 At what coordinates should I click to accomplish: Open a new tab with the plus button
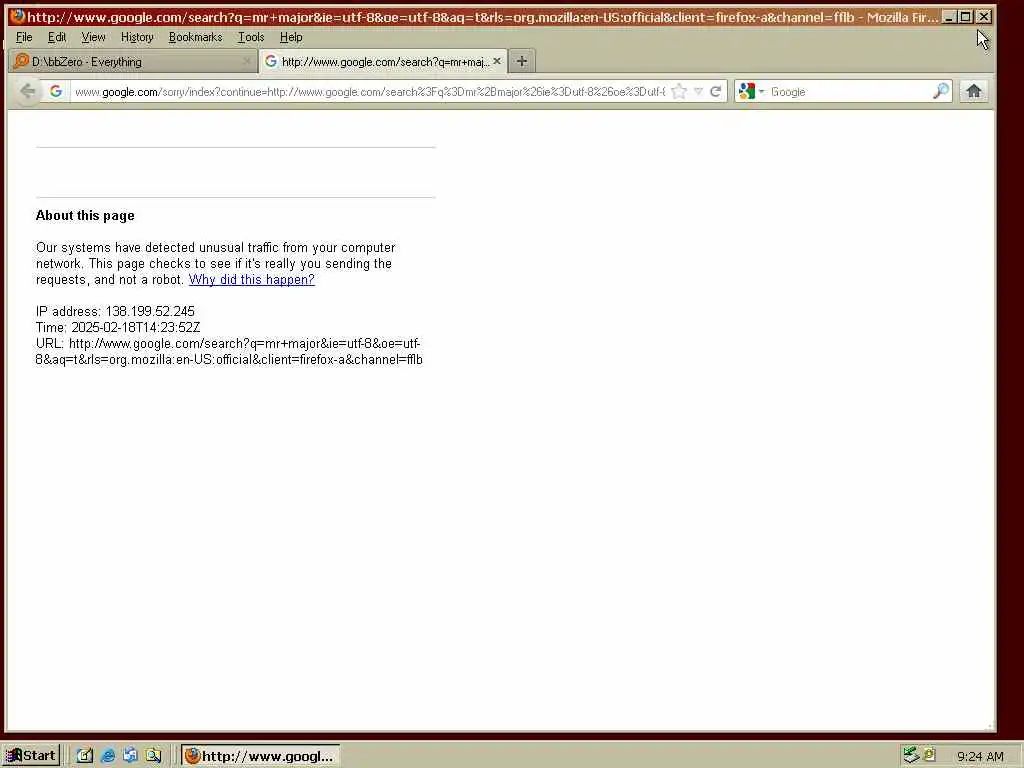click(521, 61)
